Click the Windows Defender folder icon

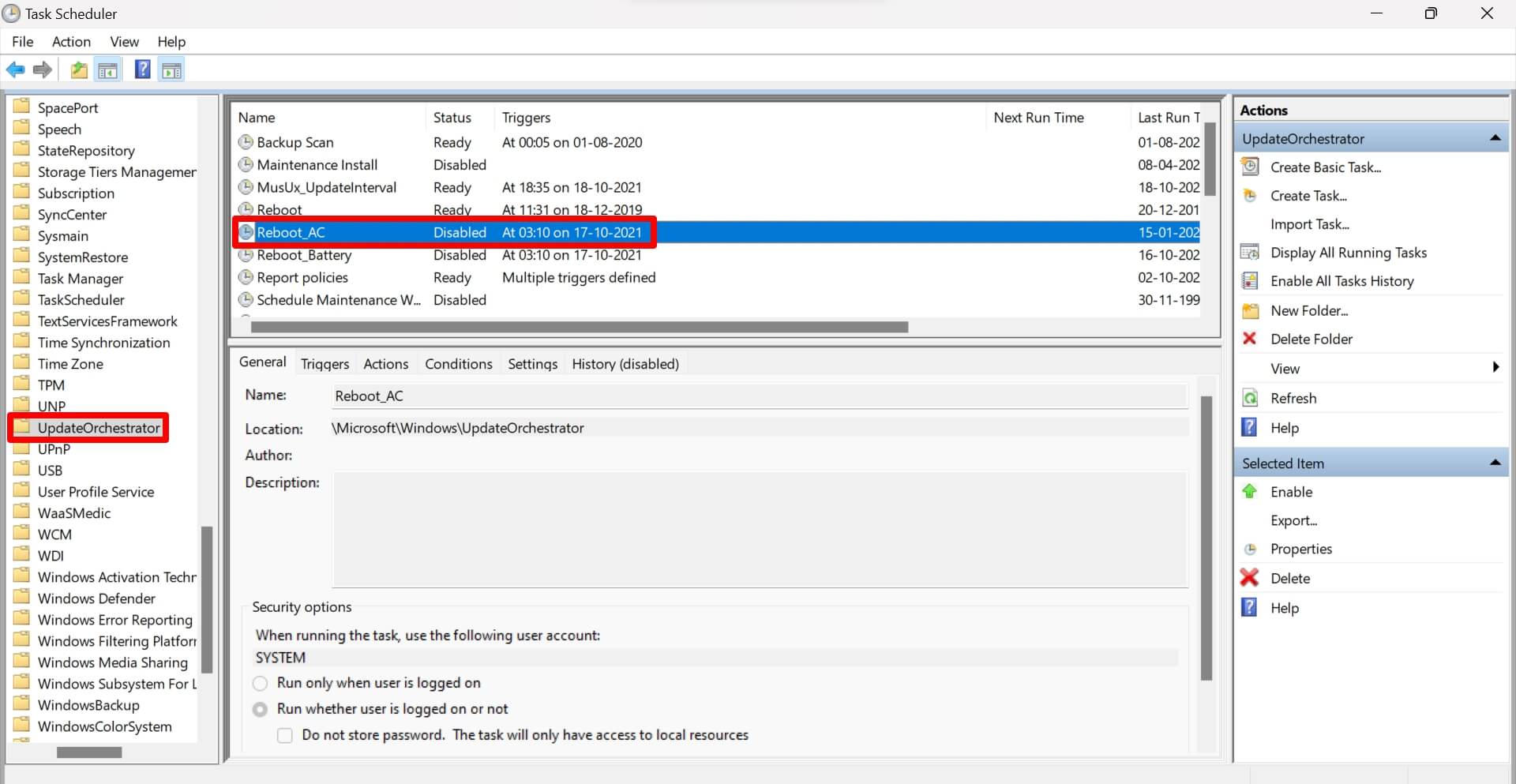(22, 598)
